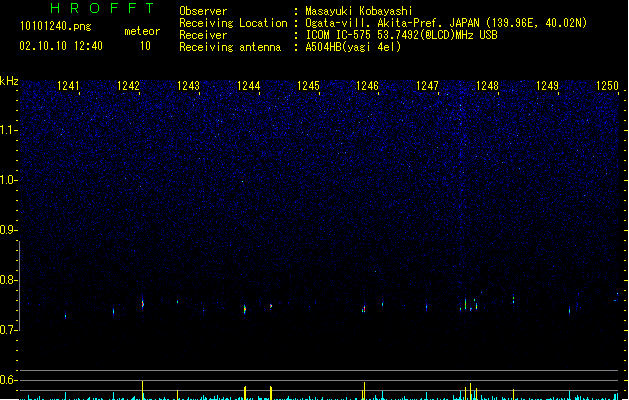The image size is (629, 400).
Task: Click the meteor label
Action: coord(142,31)
